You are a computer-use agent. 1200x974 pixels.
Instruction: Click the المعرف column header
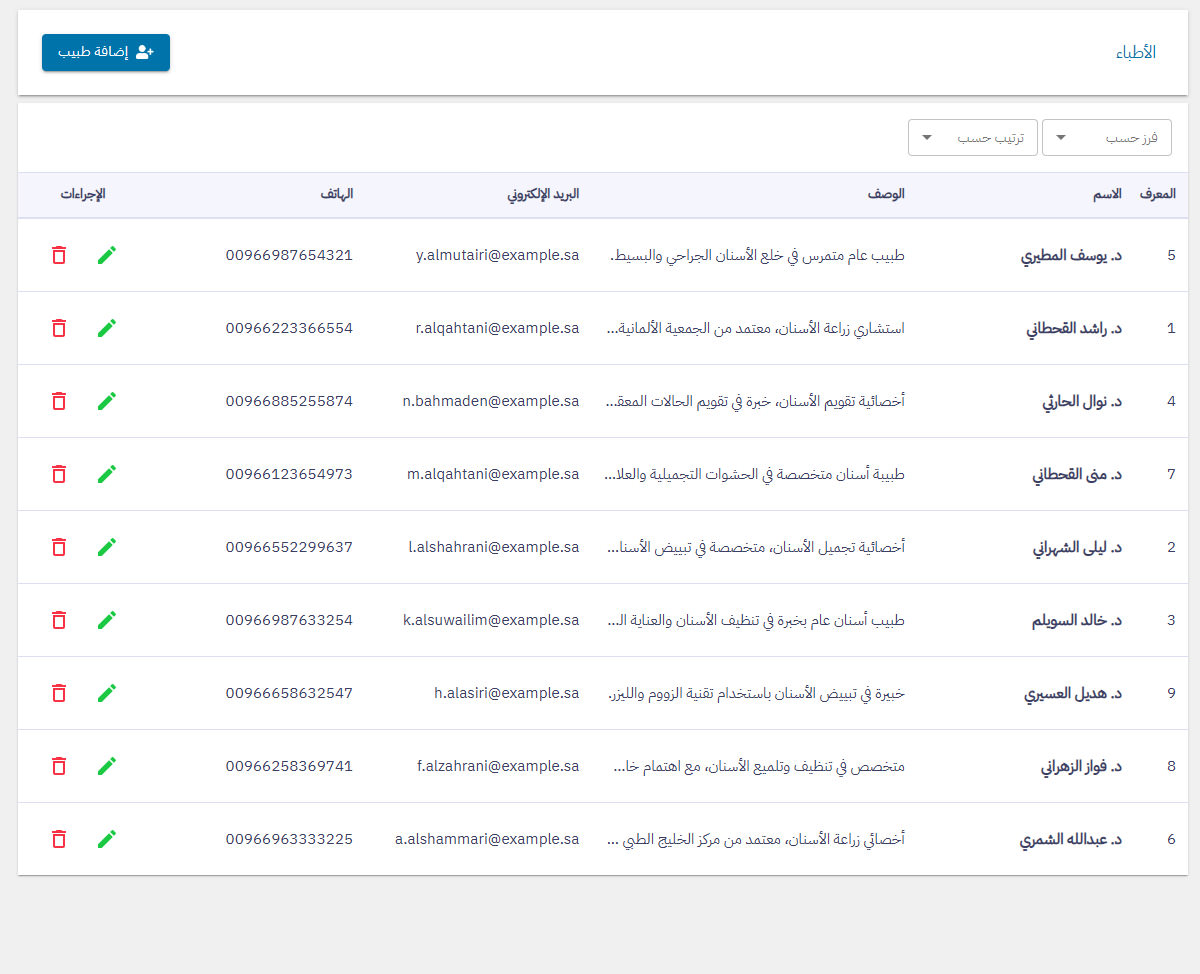[1157, 194]
